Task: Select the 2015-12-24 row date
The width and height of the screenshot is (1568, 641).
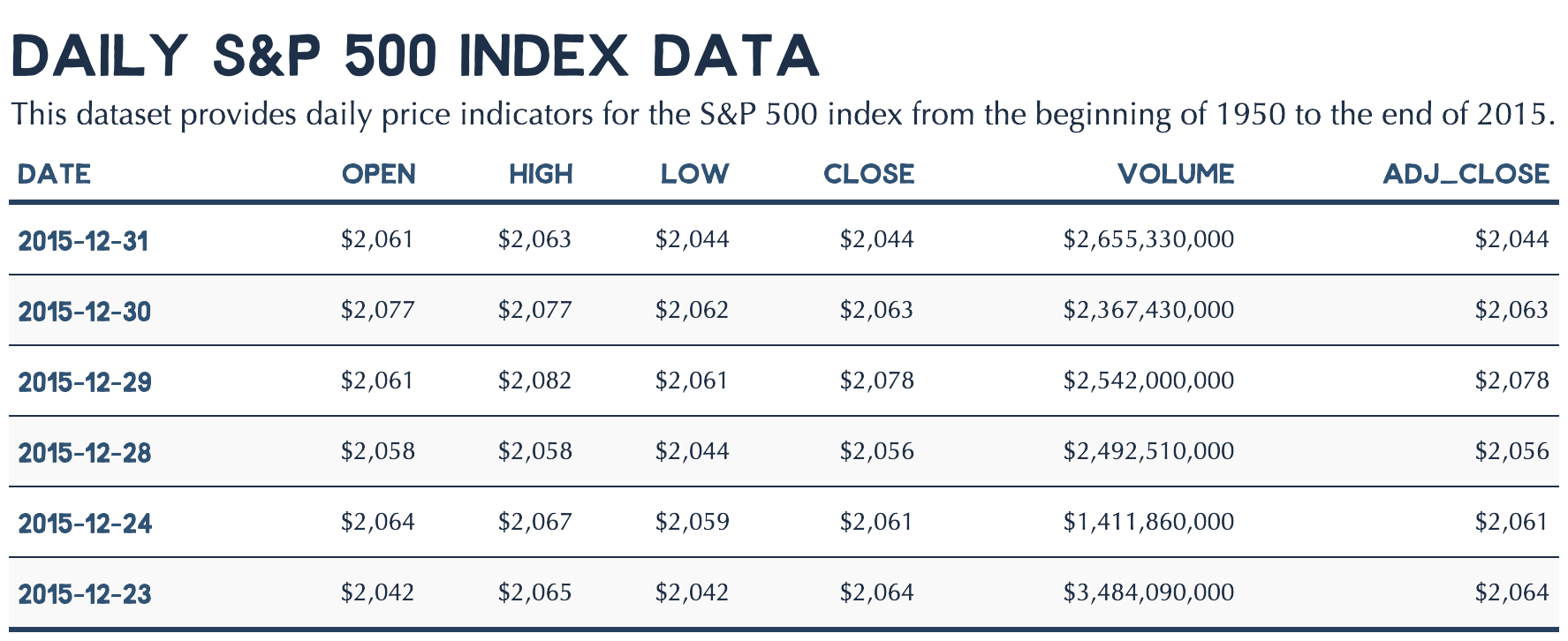Action: point(85,523)
